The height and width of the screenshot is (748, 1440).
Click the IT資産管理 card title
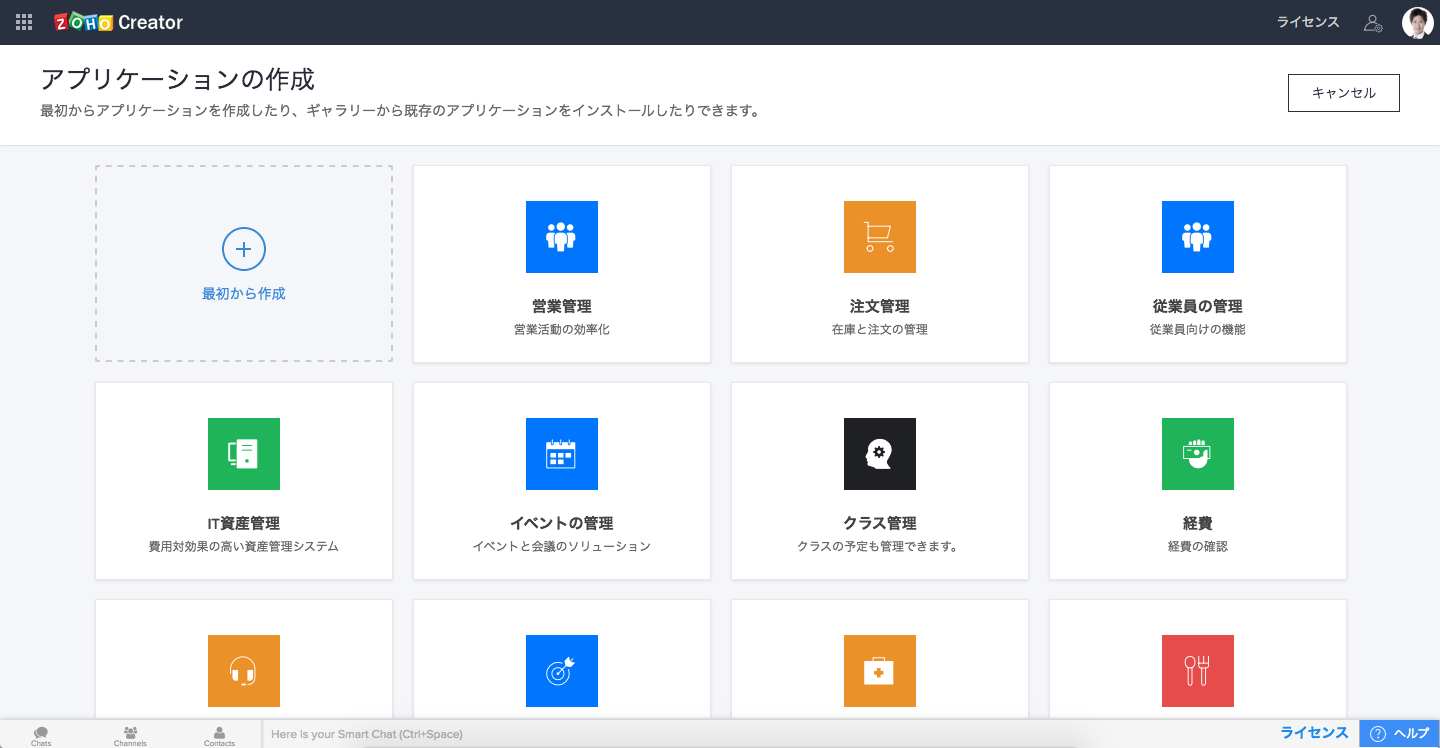pos(244,524)
